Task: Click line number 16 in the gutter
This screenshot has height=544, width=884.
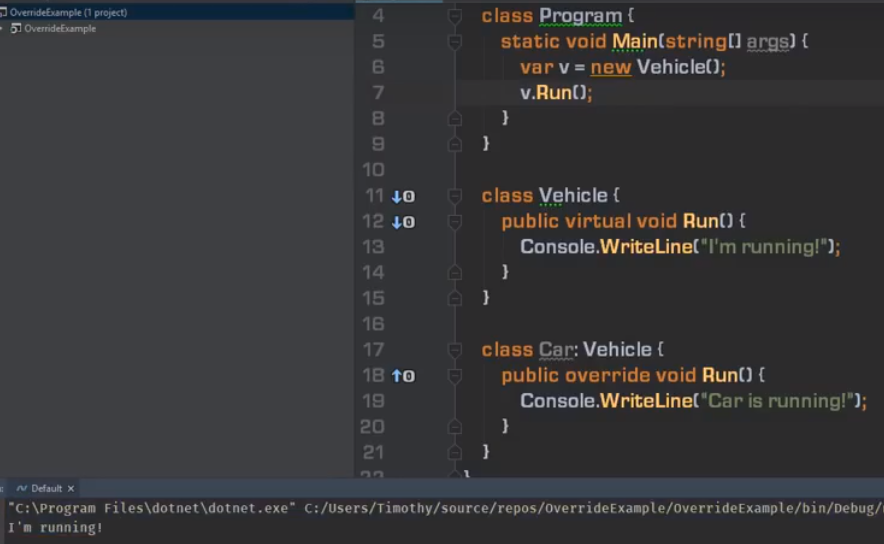Action: click(x=373, y=324)
